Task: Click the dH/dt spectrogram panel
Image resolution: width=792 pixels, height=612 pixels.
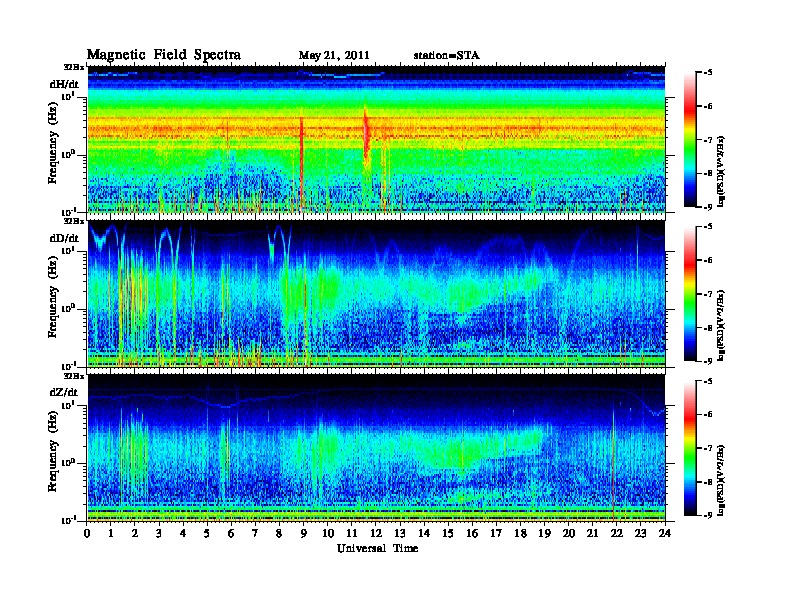Action: pyautogui.click(x=376, y=139)
